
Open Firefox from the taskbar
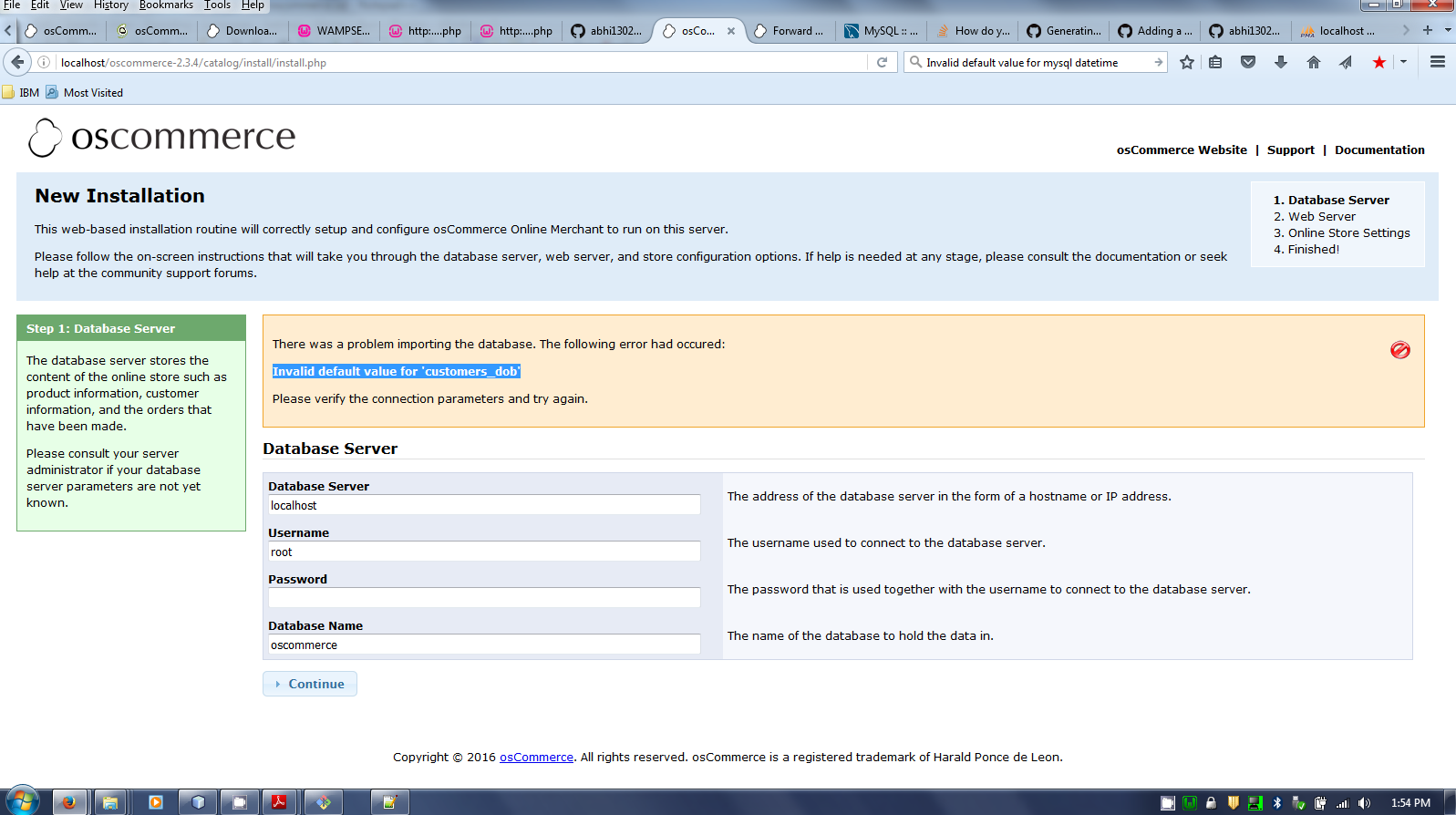point(69,802)
